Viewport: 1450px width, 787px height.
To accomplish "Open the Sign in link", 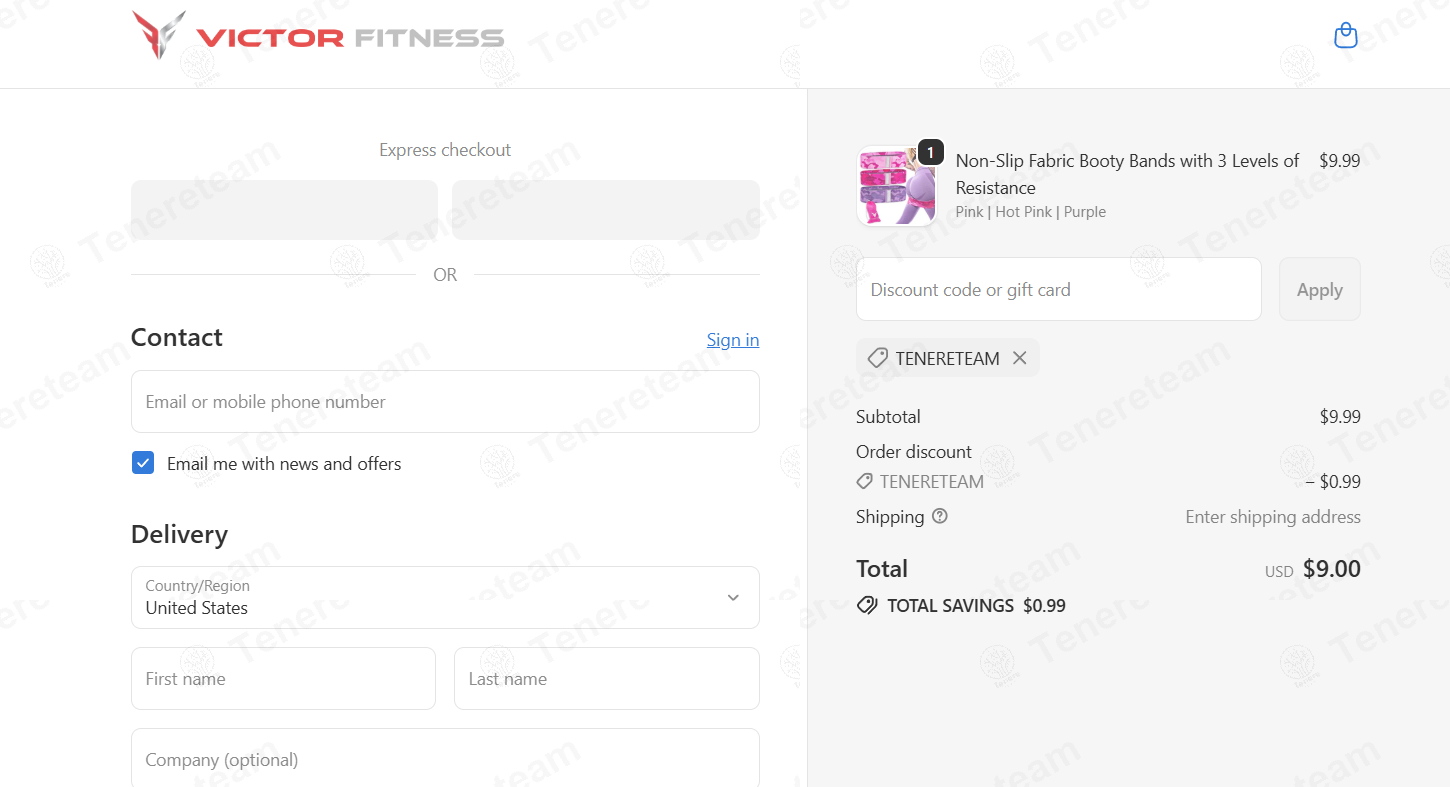I will click(732, 339).
